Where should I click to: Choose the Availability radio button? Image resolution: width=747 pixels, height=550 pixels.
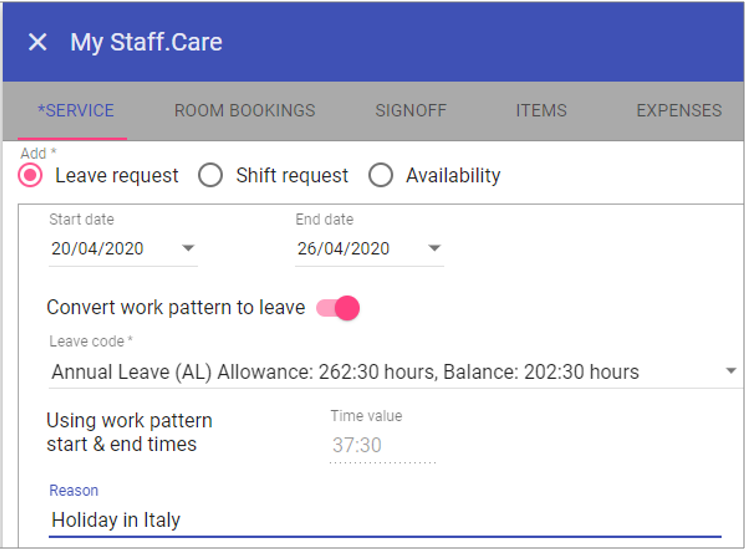pyautogui.click(x=381, y=176)
